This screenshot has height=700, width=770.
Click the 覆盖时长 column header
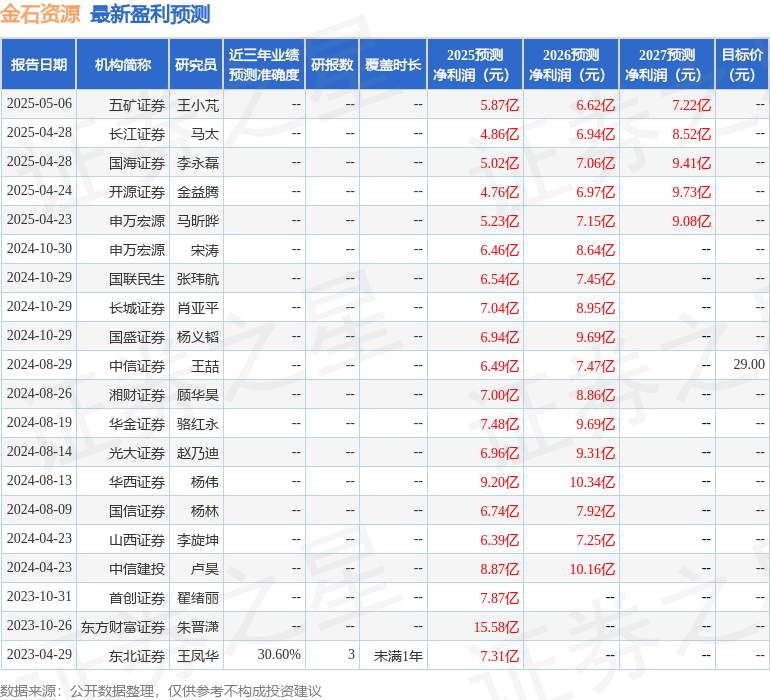click(393, 65)
